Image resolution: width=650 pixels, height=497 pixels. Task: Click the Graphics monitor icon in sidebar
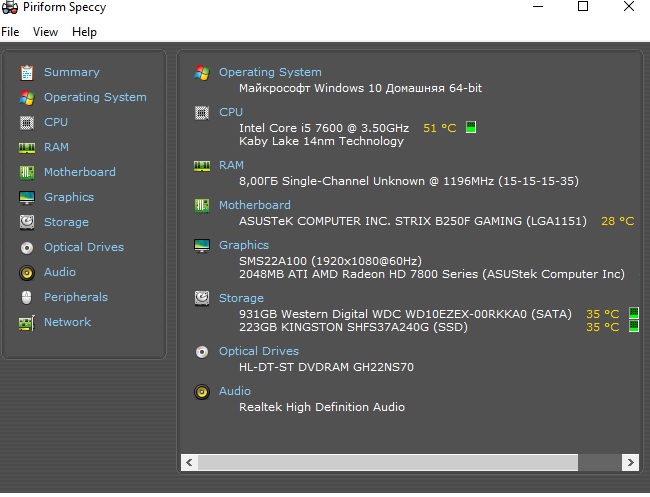(27, 198)
